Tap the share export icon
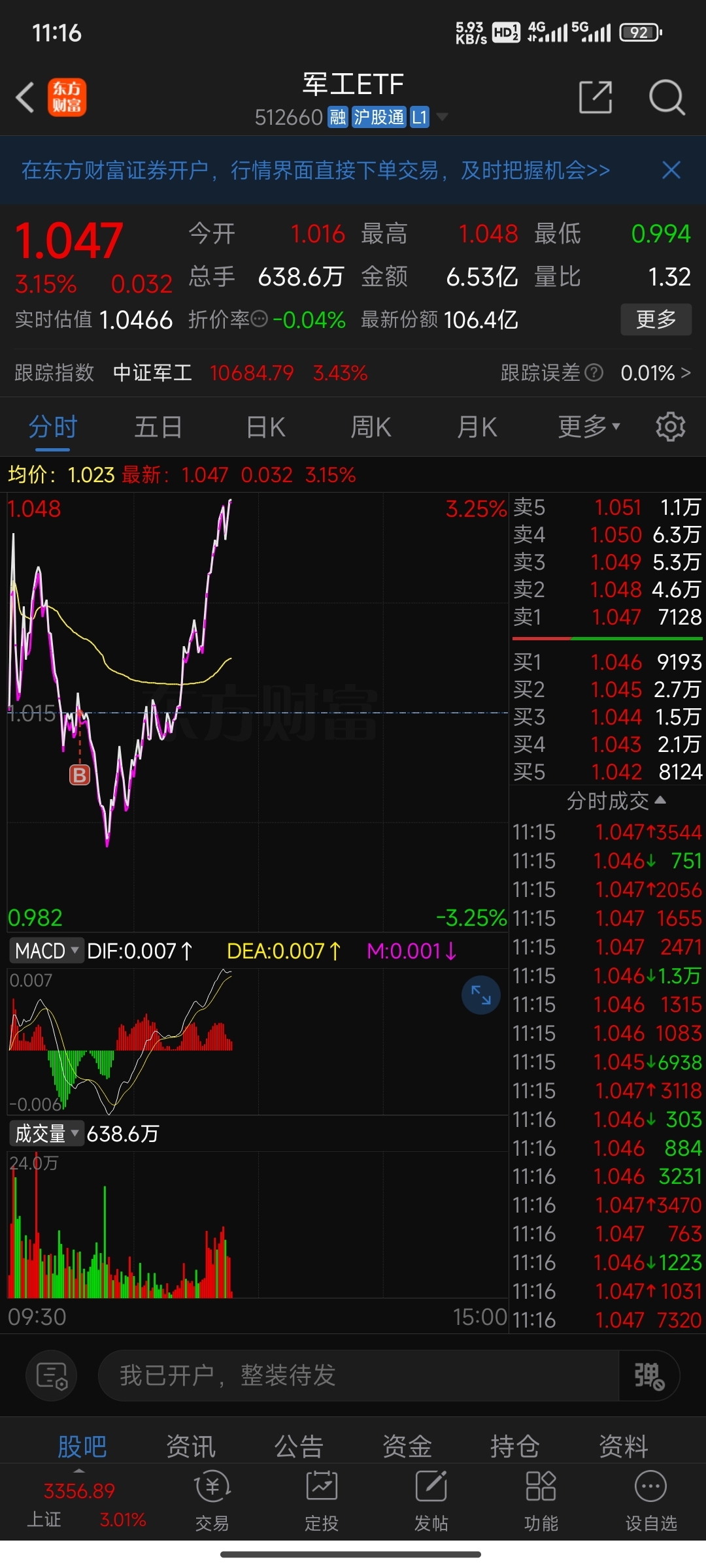Image resolution: width=706 pixels, height=1568 pixels. (x=596, y=98)
